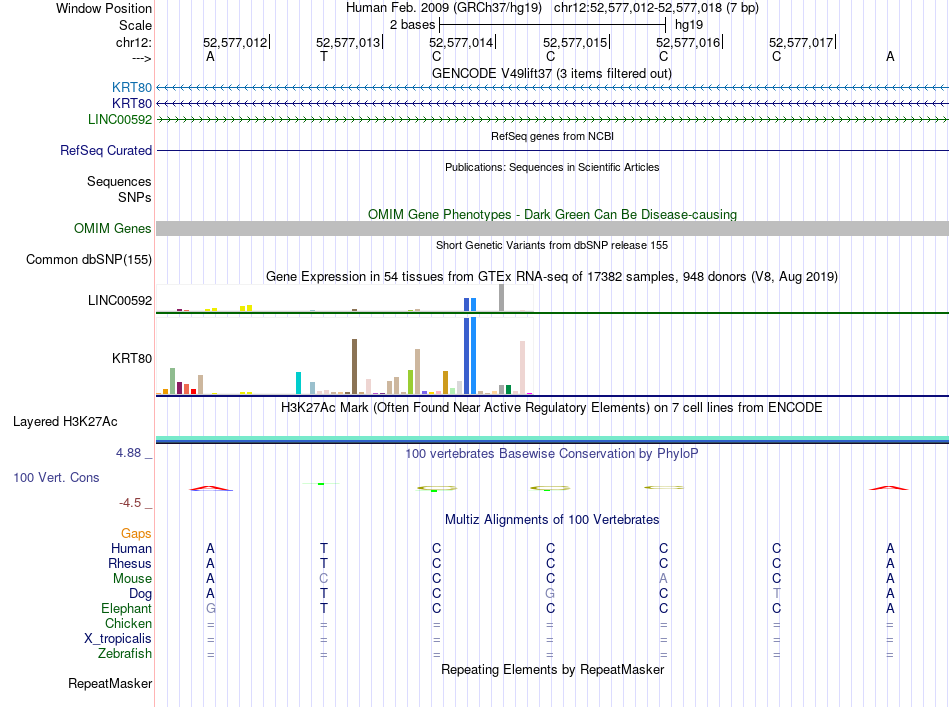This screenshot has width=950, height=707.
Task: Open 'Repeating Elements by RepeatMasker' title
Action: click(552, 669)
